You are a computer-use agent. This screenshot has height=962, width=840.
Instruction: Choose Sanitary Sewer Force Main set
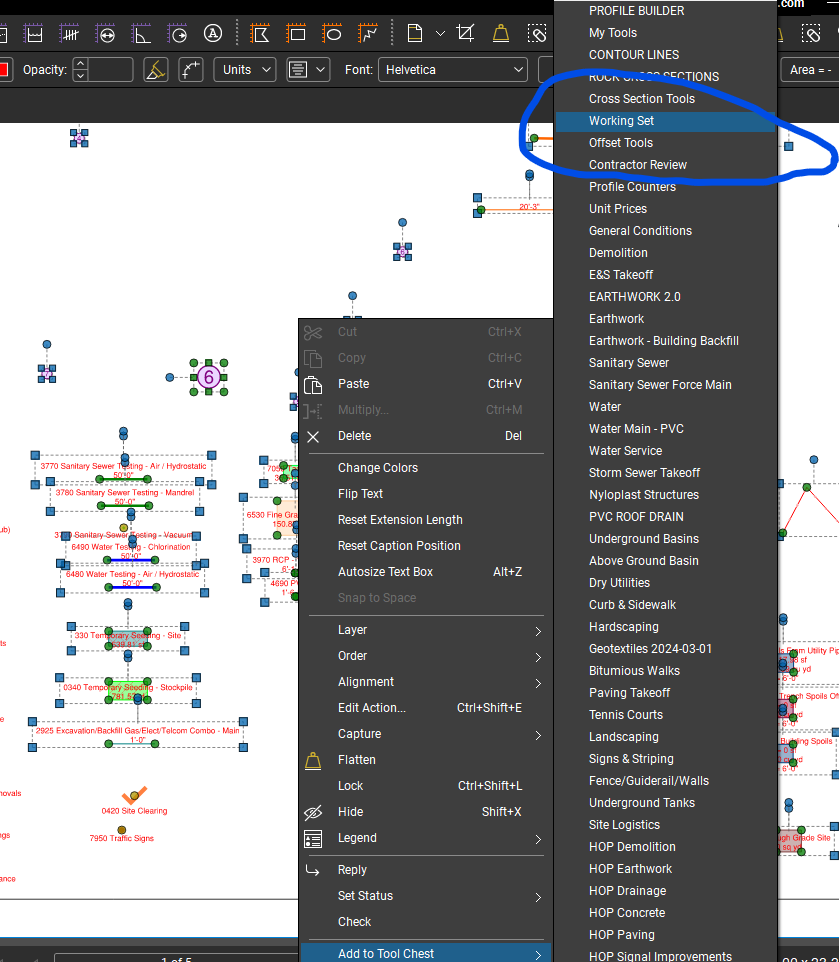666,385
